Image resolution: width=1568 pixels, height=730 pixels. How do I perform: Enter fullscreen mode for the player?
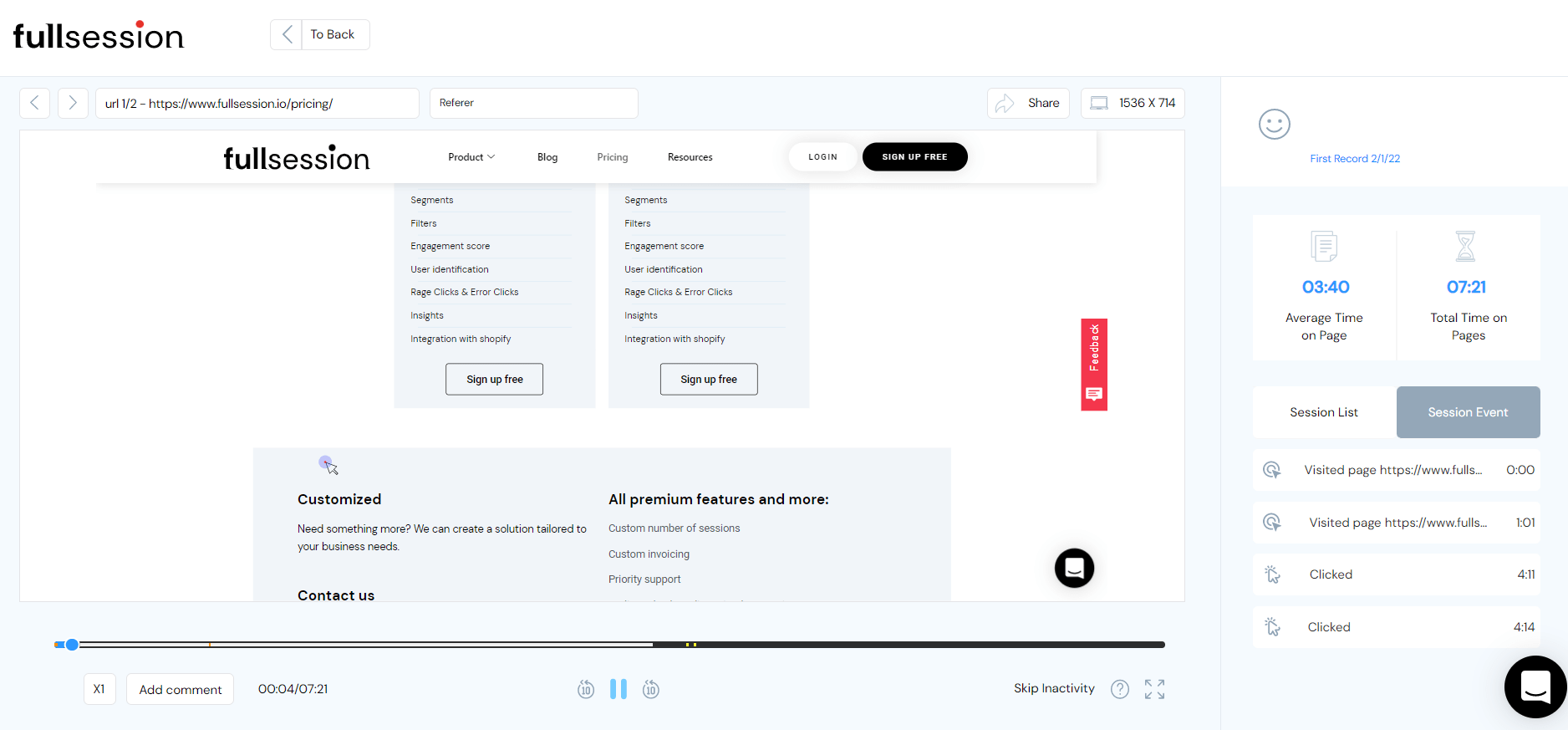click(x=1154, y=689)
